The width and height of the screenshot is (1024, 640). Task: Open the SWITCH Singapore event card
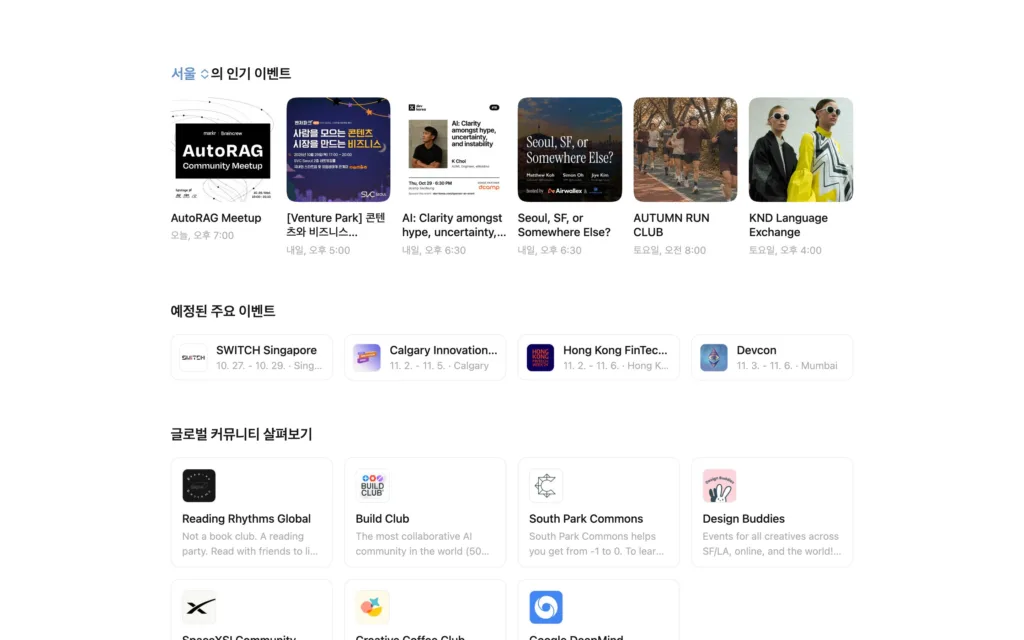[x=251, y=357]
